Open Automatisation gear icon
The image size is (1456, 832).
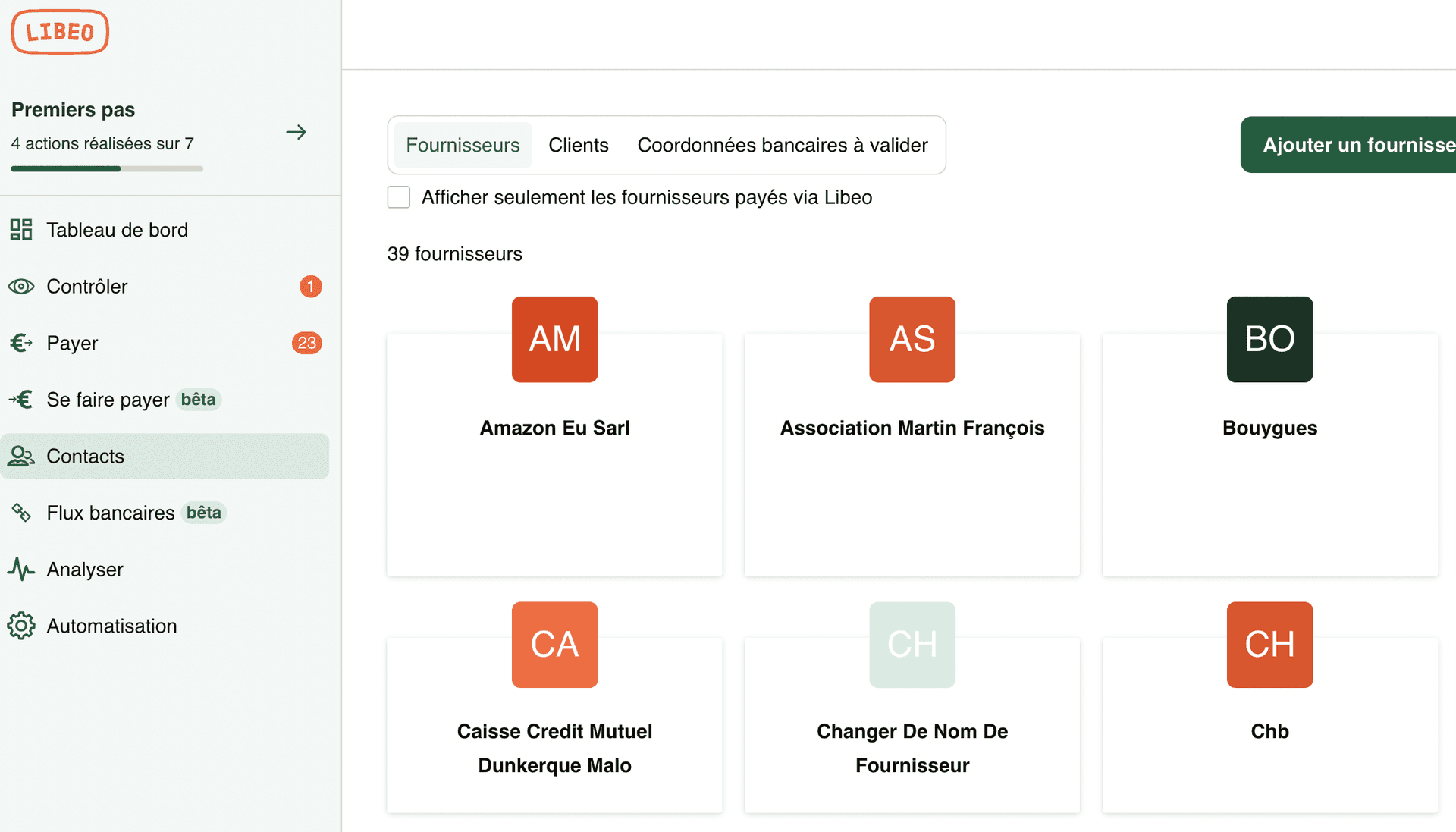[x=21, y=626]
